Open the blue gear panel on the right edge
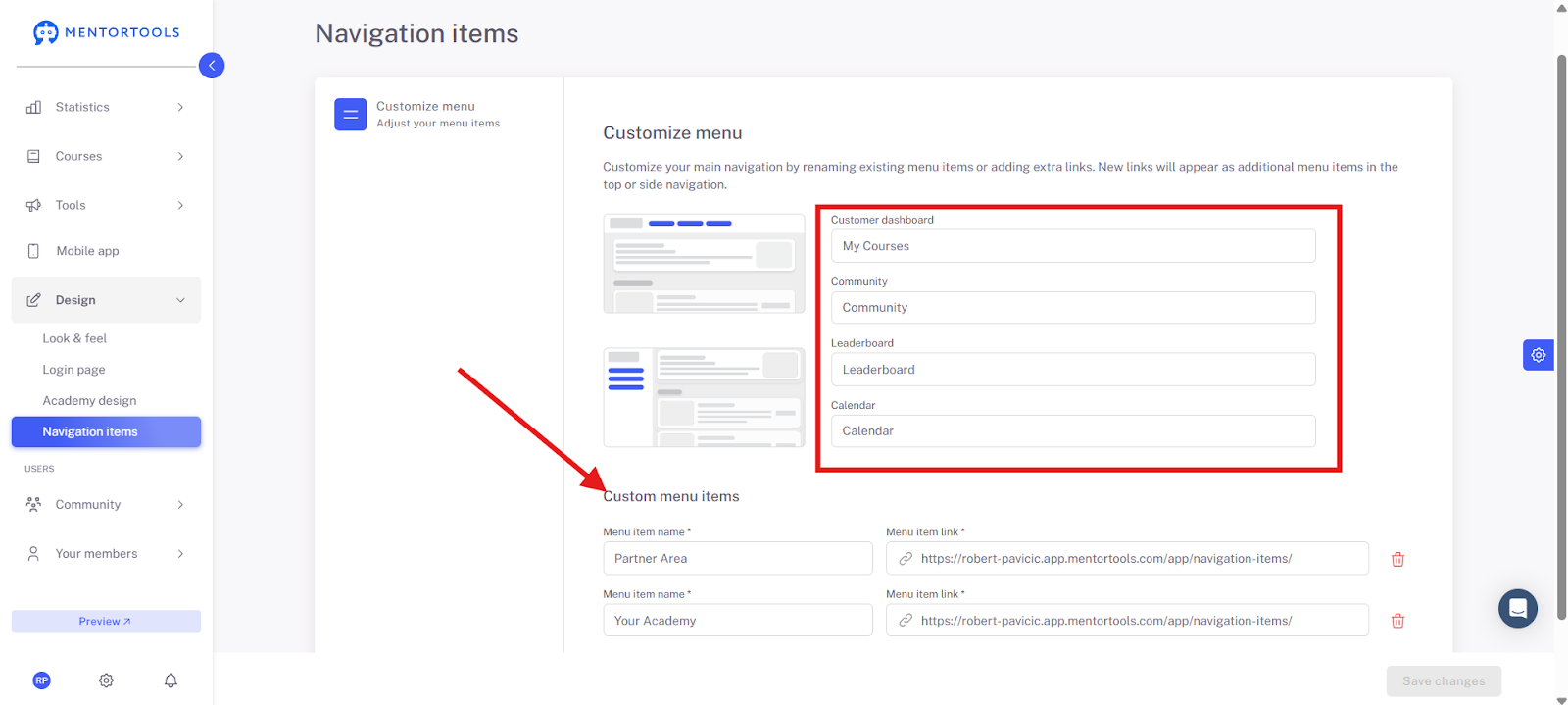 pyautogui.click(x=1538, y=355)
